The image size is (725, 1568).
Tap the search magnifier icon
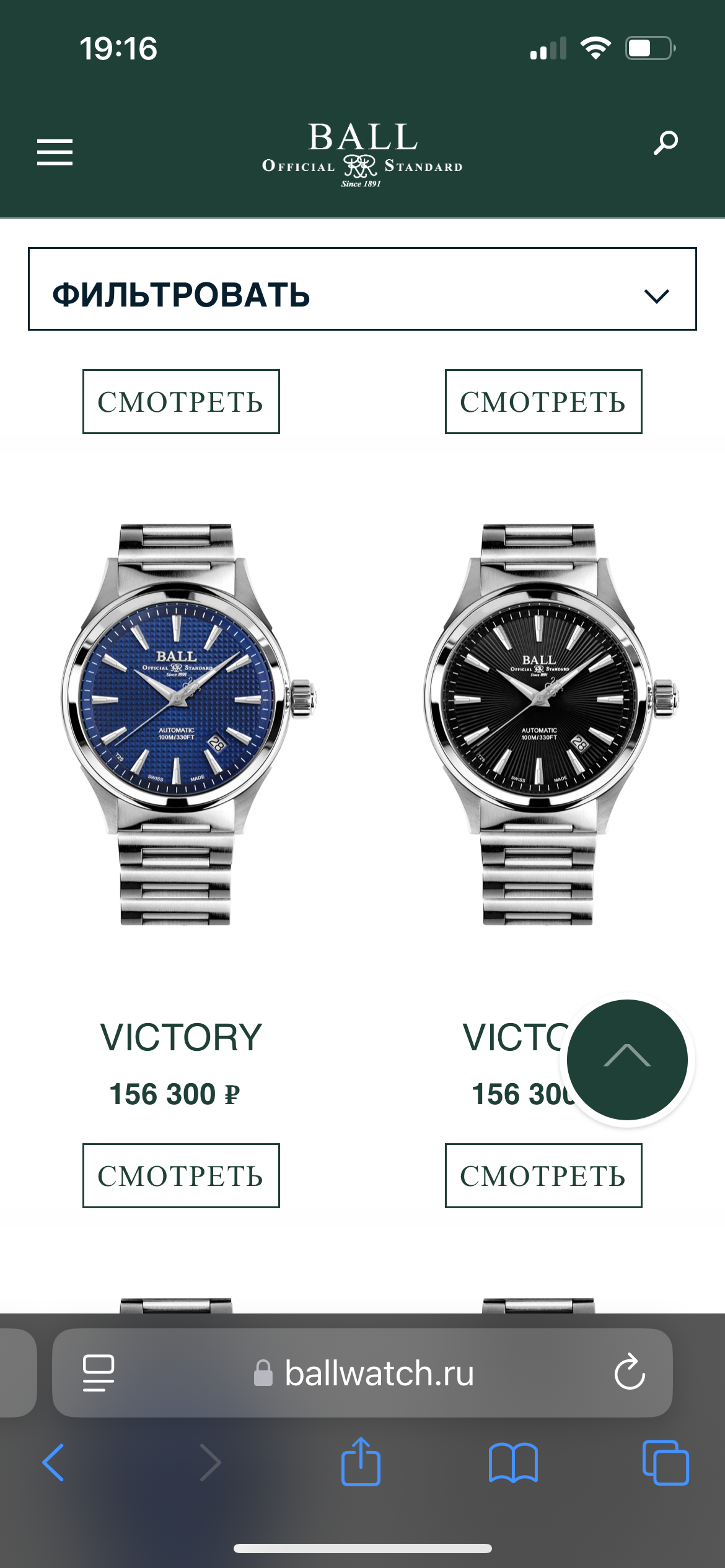click(x=666, y=143)
